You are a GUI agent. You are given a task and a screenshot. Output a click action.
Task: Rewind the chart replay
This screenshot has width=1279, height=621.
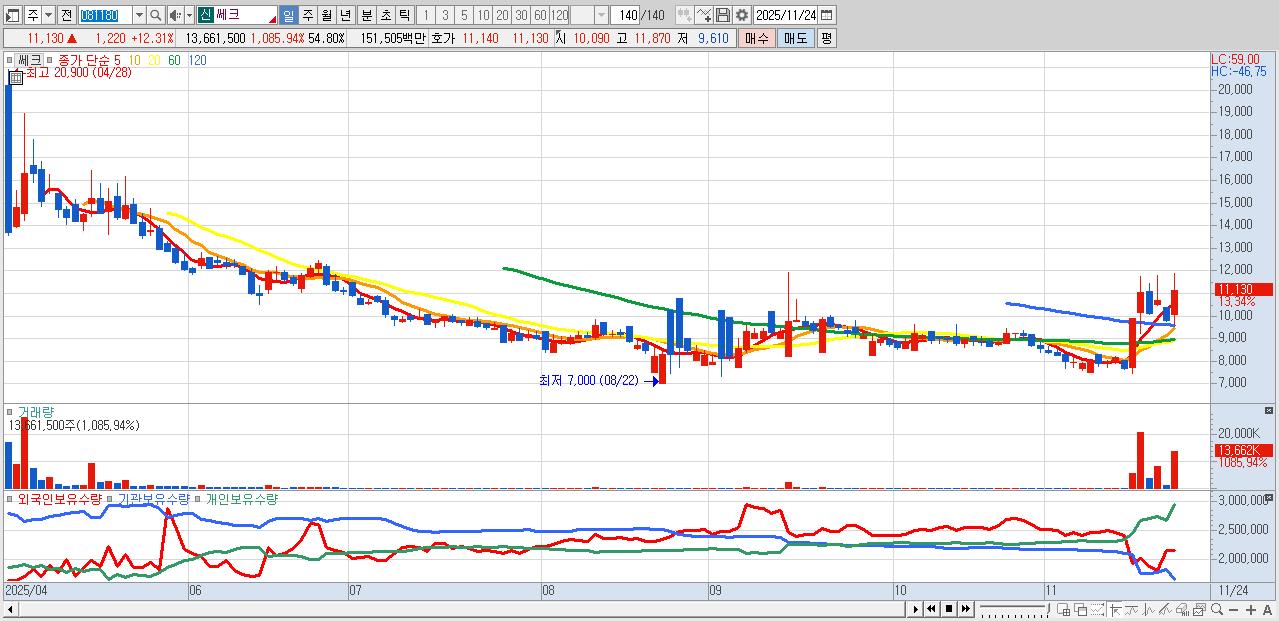pos(931,609)
